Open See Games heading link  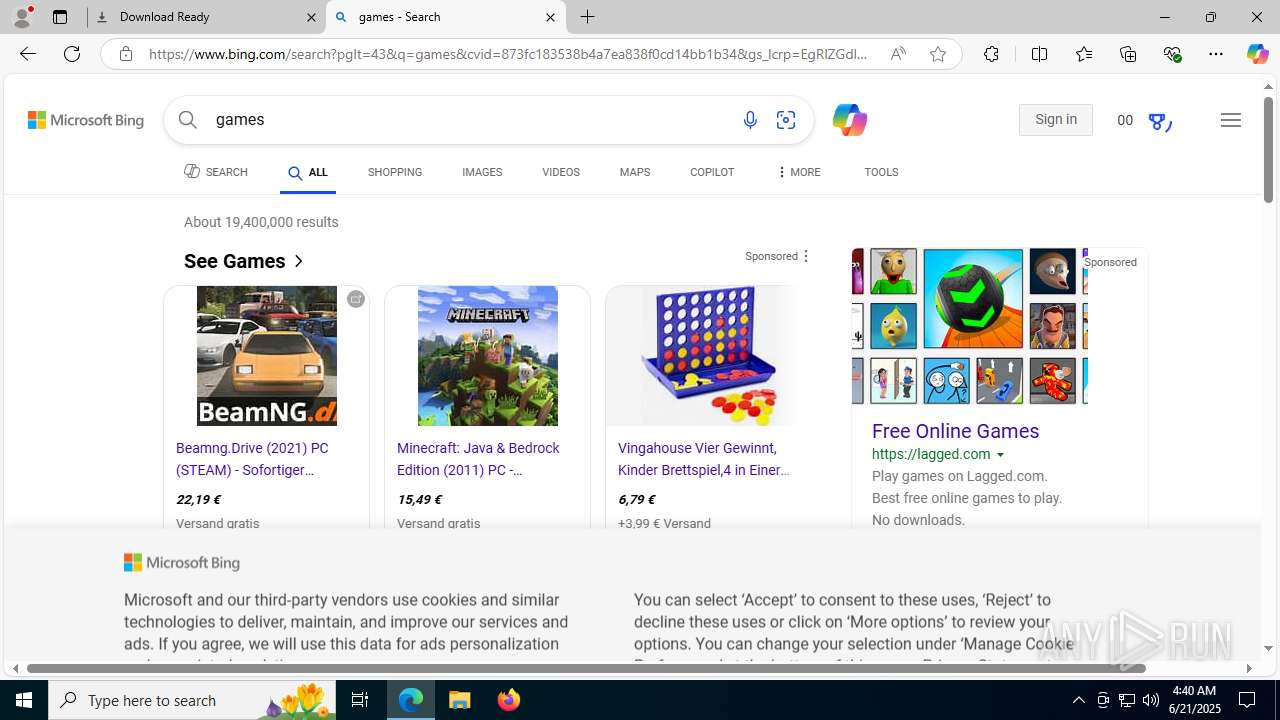tap(235, 261)
